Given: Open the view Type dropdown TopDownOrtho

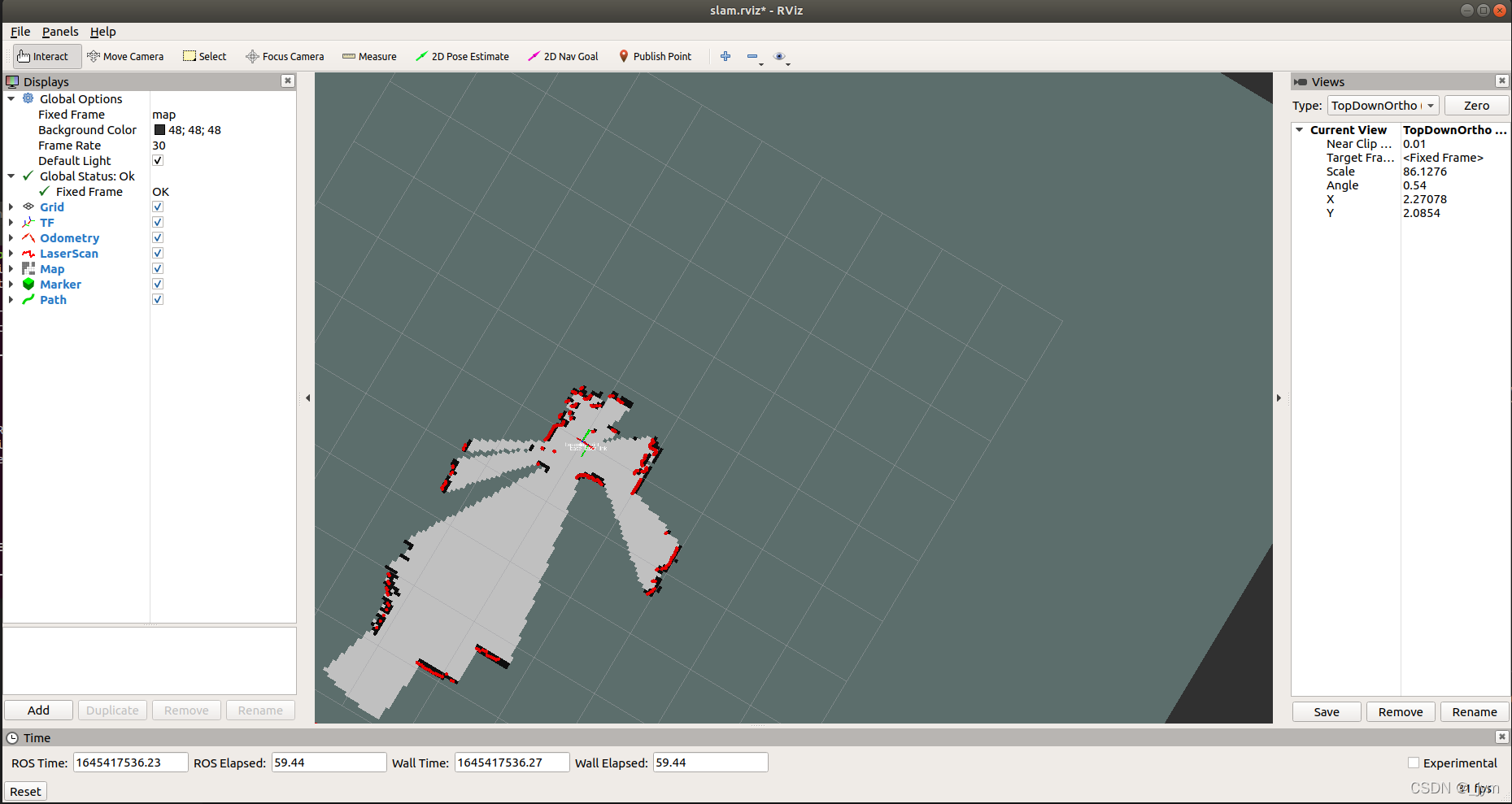Looking at the screenshot, I should click(x=1383, y=106).
